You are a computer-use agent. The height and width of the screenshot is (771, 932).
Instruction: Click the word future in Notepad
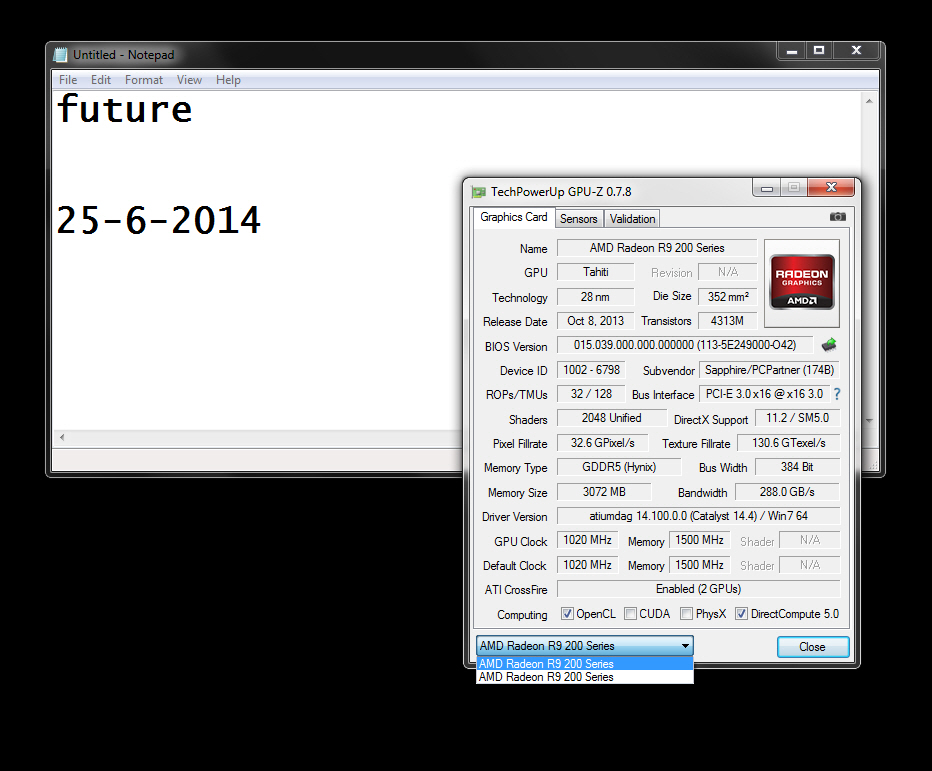click(x=124, y=109)
